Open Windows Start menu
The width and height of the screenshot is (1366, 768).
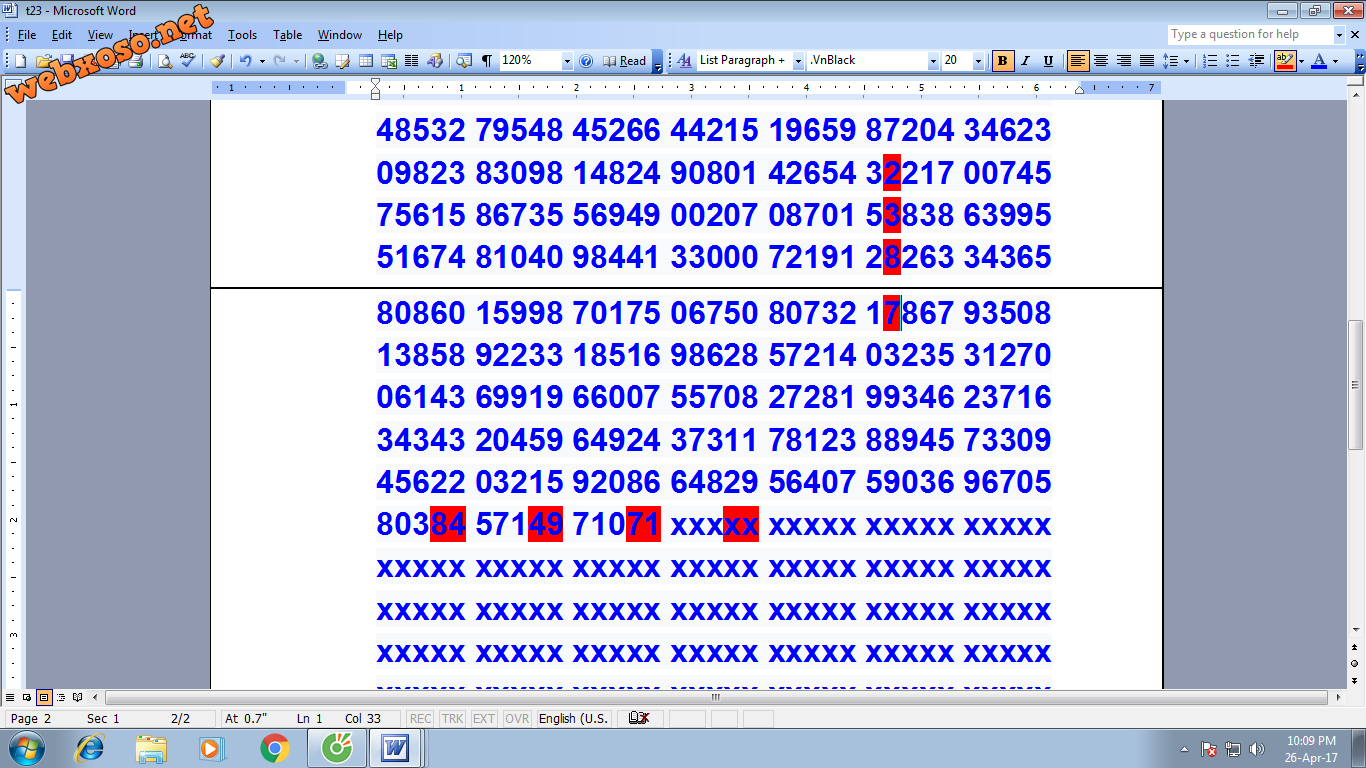pos(25,748)
